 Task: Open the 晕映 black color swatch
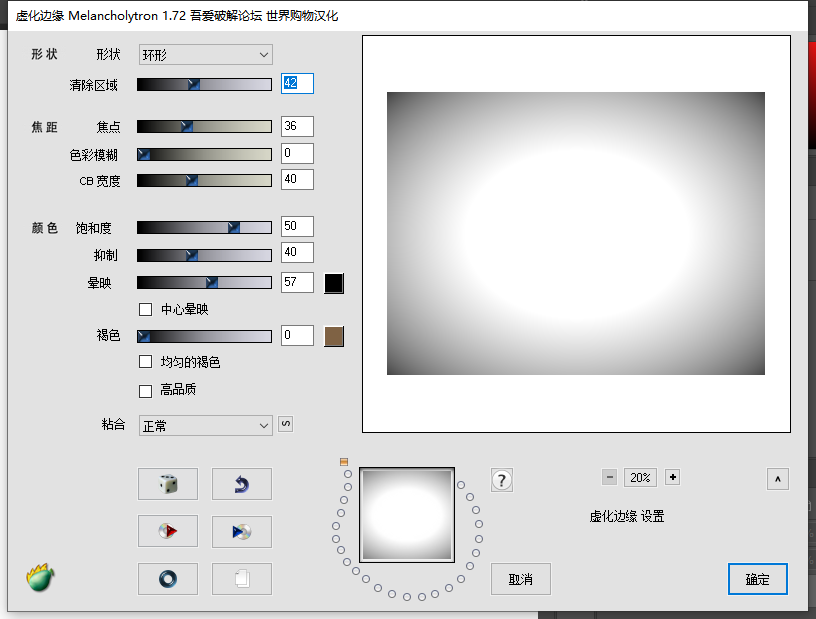tap(333, 283)
